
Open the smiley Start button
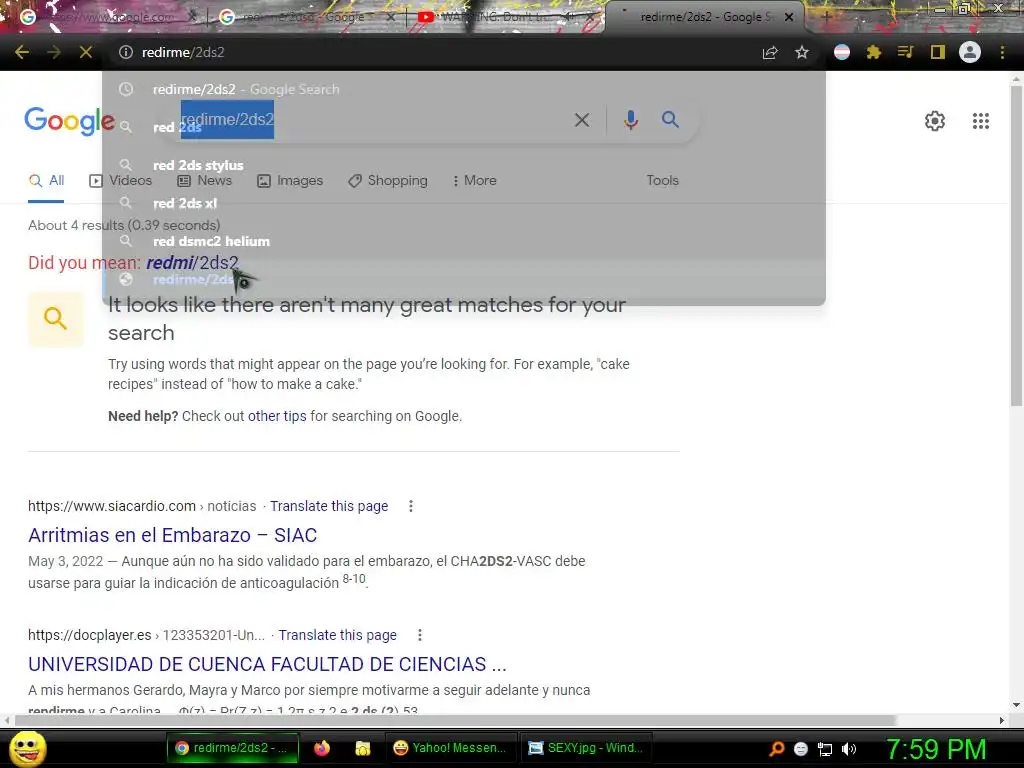(x=27, y=748)
